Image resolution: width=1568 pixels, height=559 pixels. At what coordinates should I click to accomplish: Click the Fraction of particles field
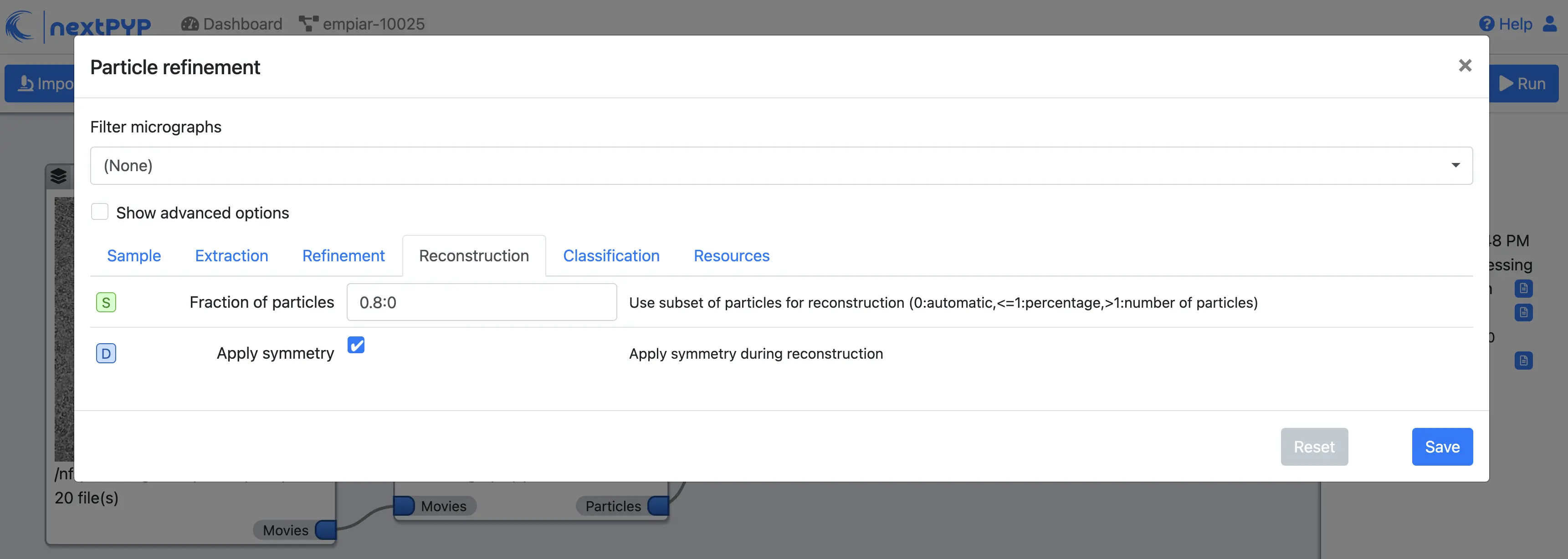tap(481, 302)
